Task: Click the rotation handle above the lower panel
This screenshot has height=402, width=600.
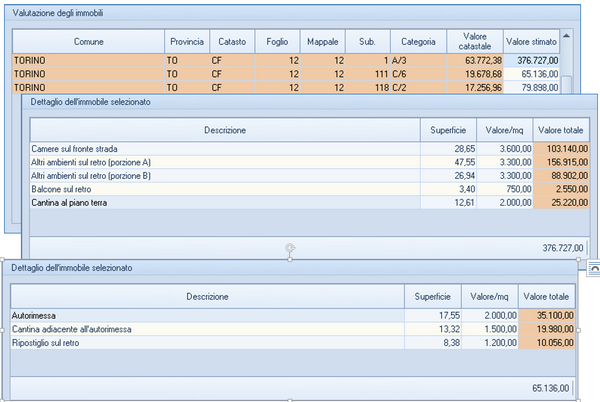Action: point(290,246)
